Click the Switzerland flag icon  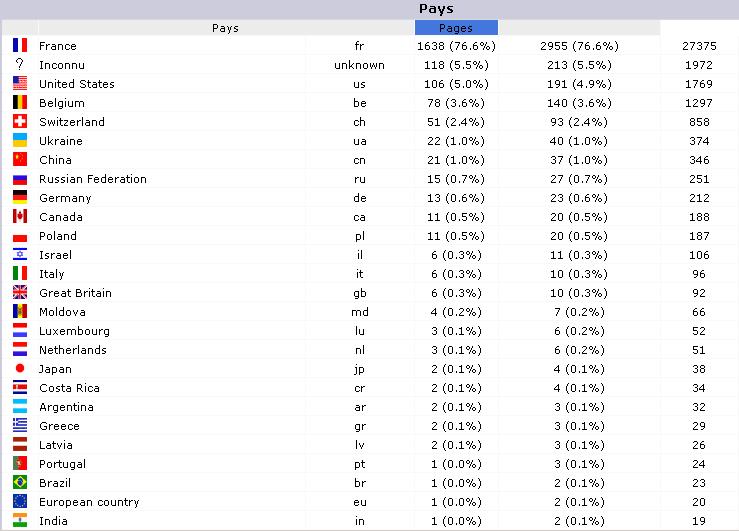click(20, 122)
